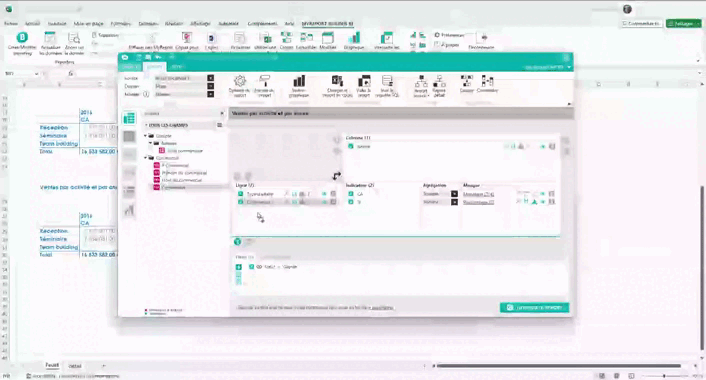This screenshot has width=706, height=380.
Task: Click the Graphique icon in Excel ribbon
Action: coord(355,37)
